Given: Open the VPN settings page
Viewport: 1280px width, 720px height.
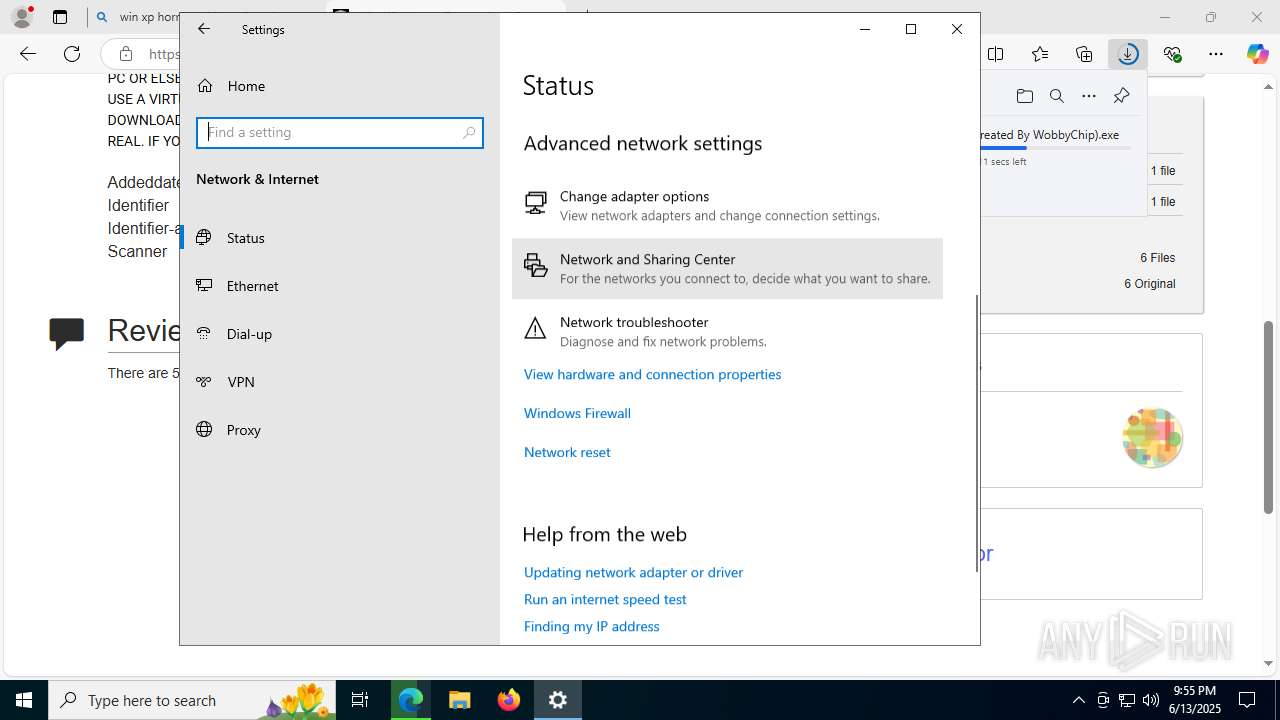Looking at the screenshot, I should click(340, 382).
